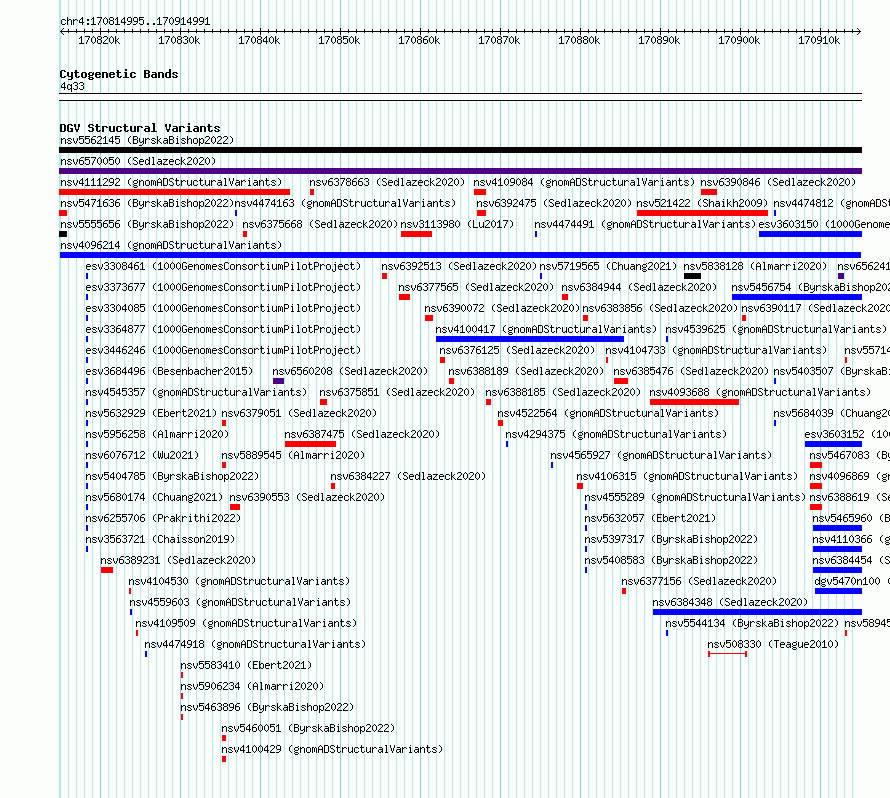Click the 170860k ruler tick label

[x=419, y=40]
